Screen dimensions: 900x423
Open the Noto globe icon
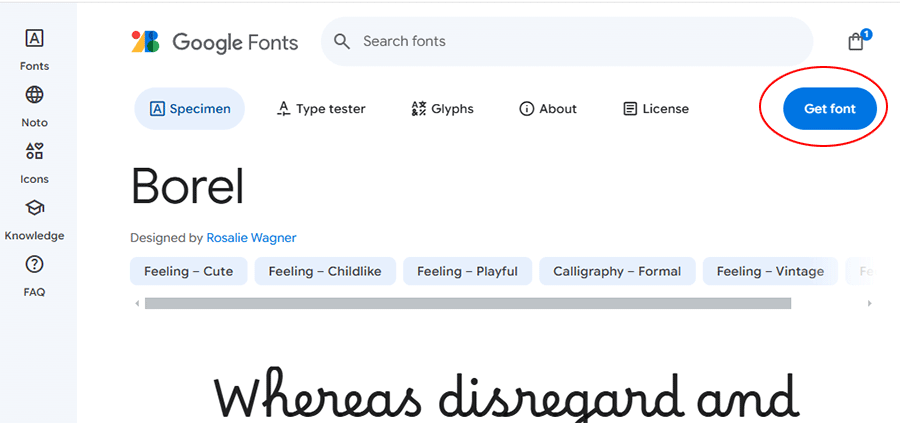point(34,96)
